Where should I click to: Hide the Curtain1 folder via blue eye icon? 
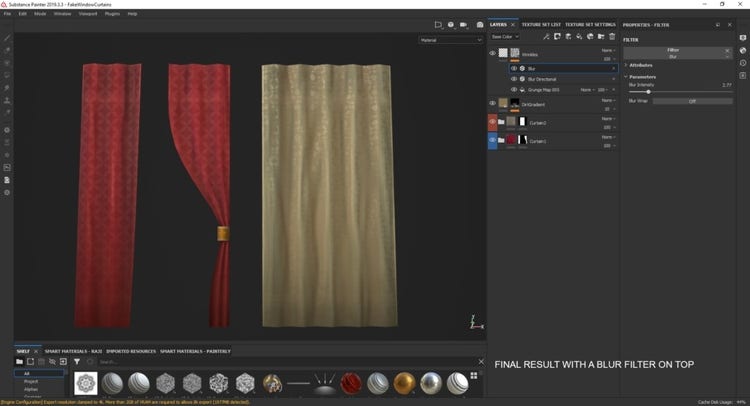point(492,141)
